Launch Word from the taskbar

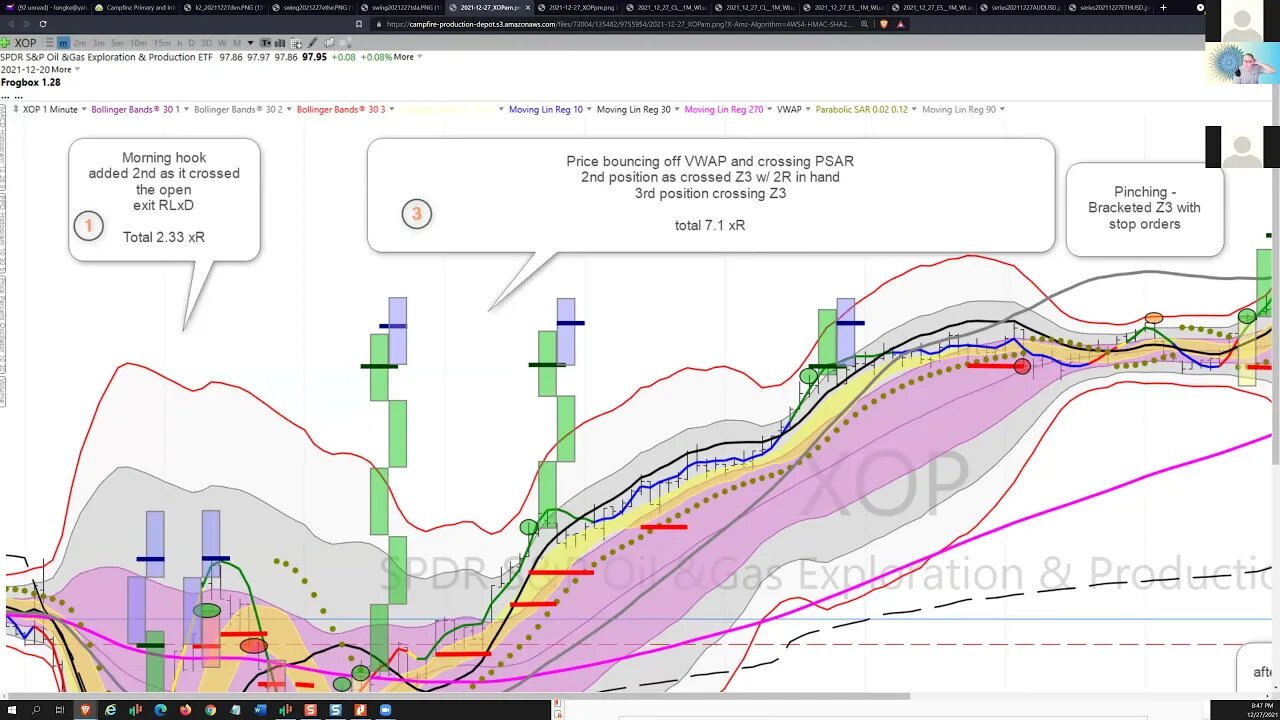[260, 710]
